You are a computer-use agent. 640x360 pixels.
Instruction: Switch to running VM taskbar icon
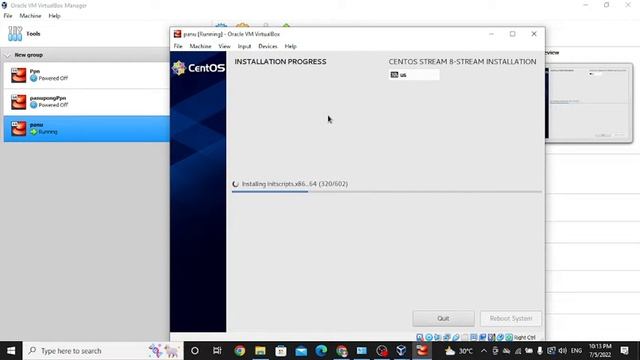click(x=422, y=351)
